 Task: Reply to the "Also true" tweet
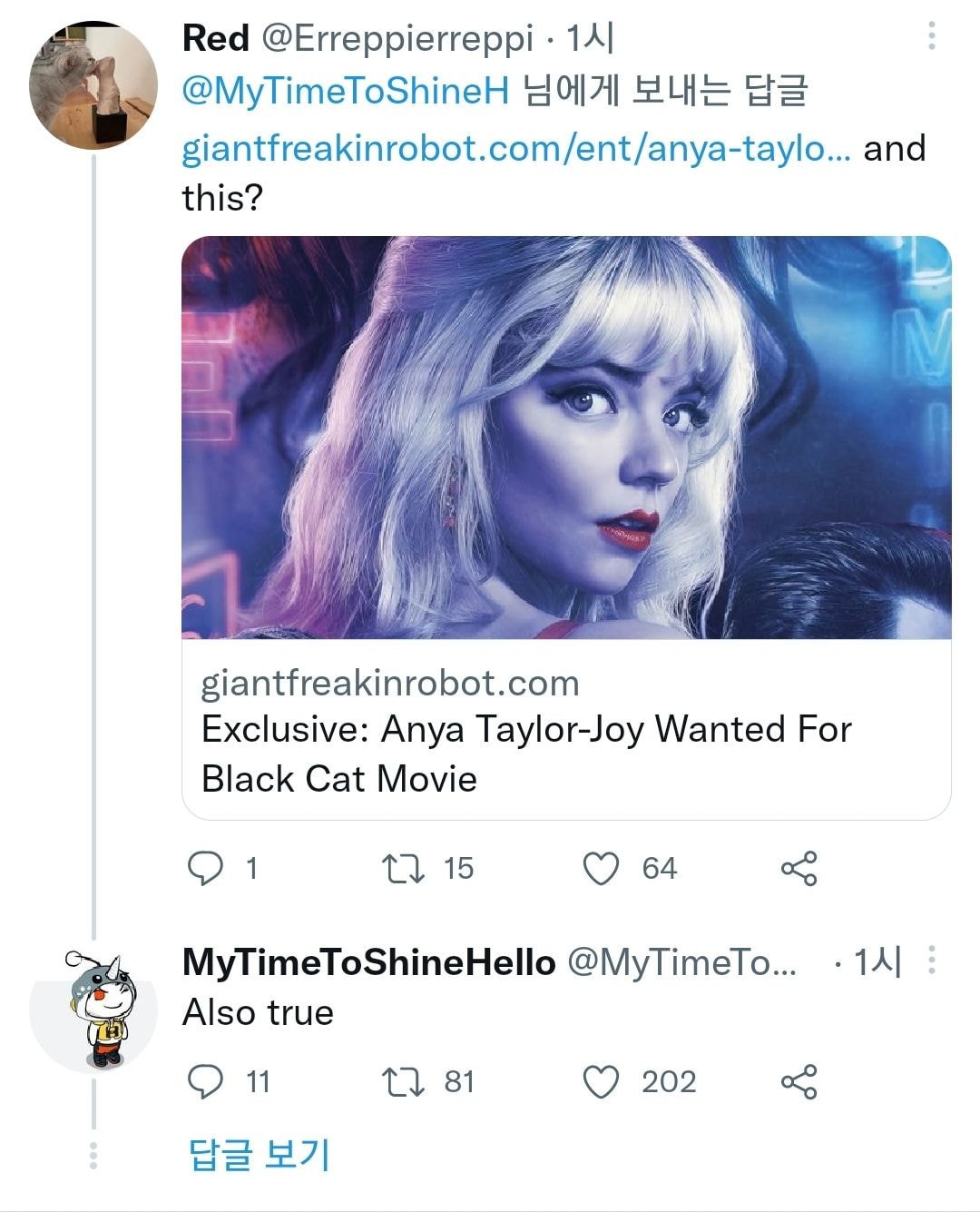[x=206, y=1081]
